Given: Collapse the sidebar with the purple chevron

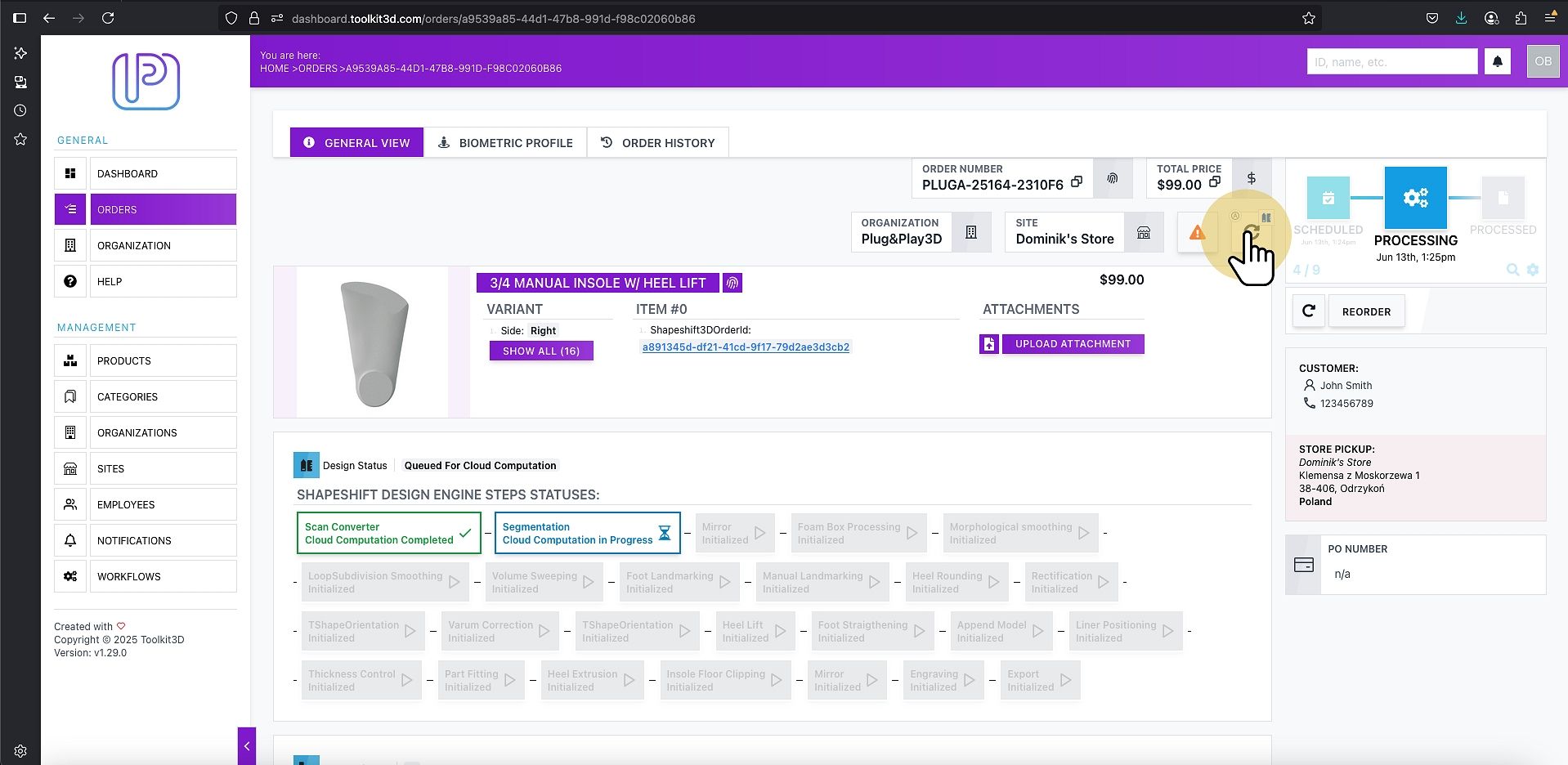Looking at the screenshot, I should tap(247, 746).
